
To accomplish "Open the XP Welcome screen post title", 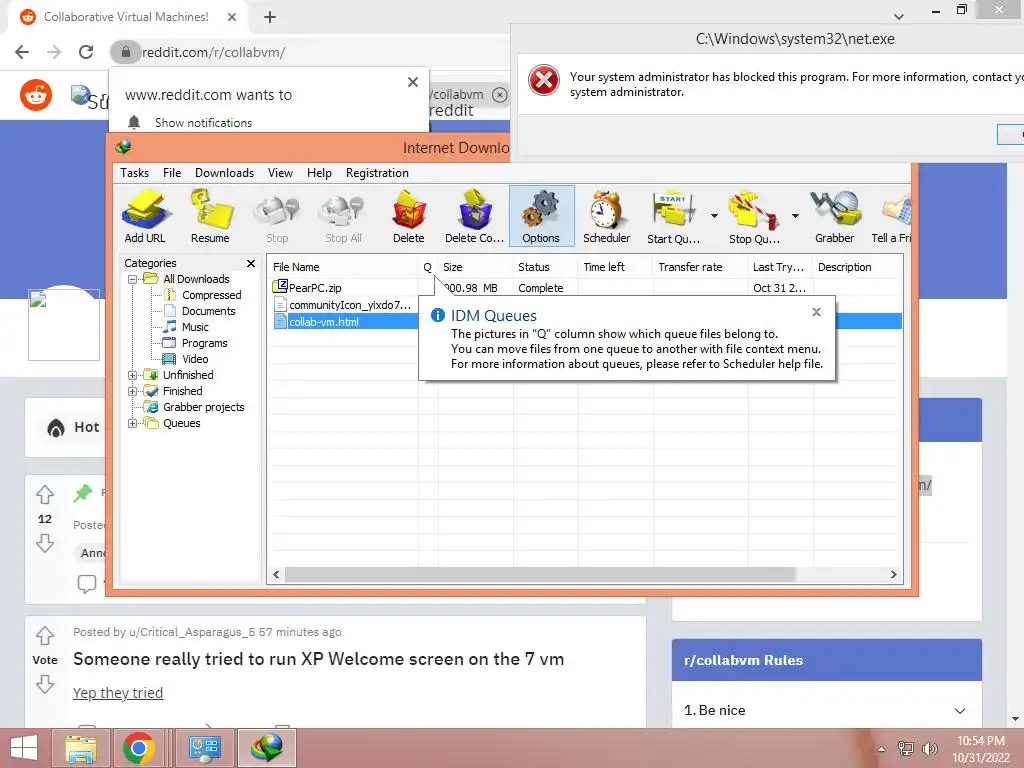I will (319, 660).
